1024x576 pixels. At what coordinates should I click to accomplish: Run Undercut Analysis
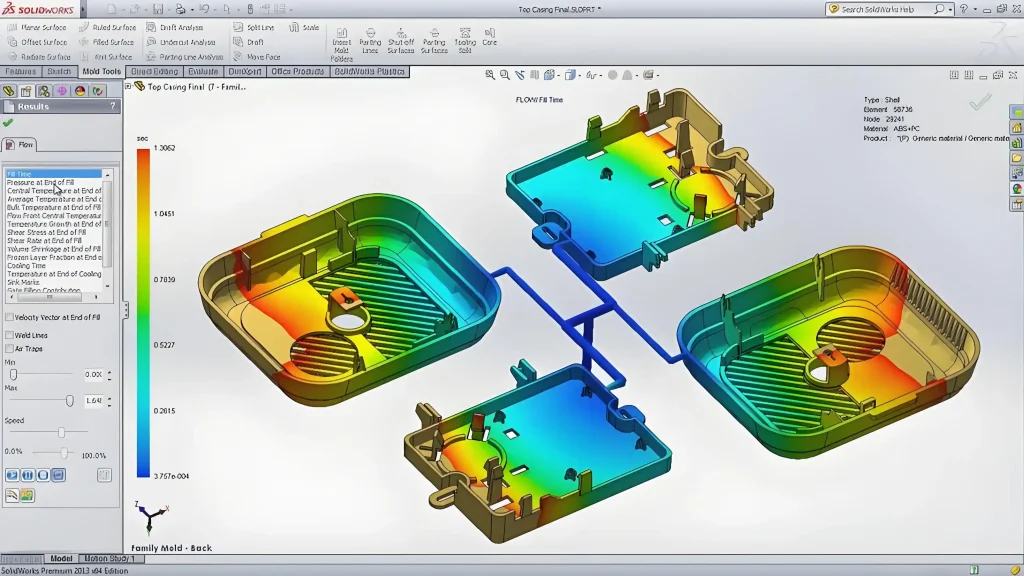(x=181, y=42)
